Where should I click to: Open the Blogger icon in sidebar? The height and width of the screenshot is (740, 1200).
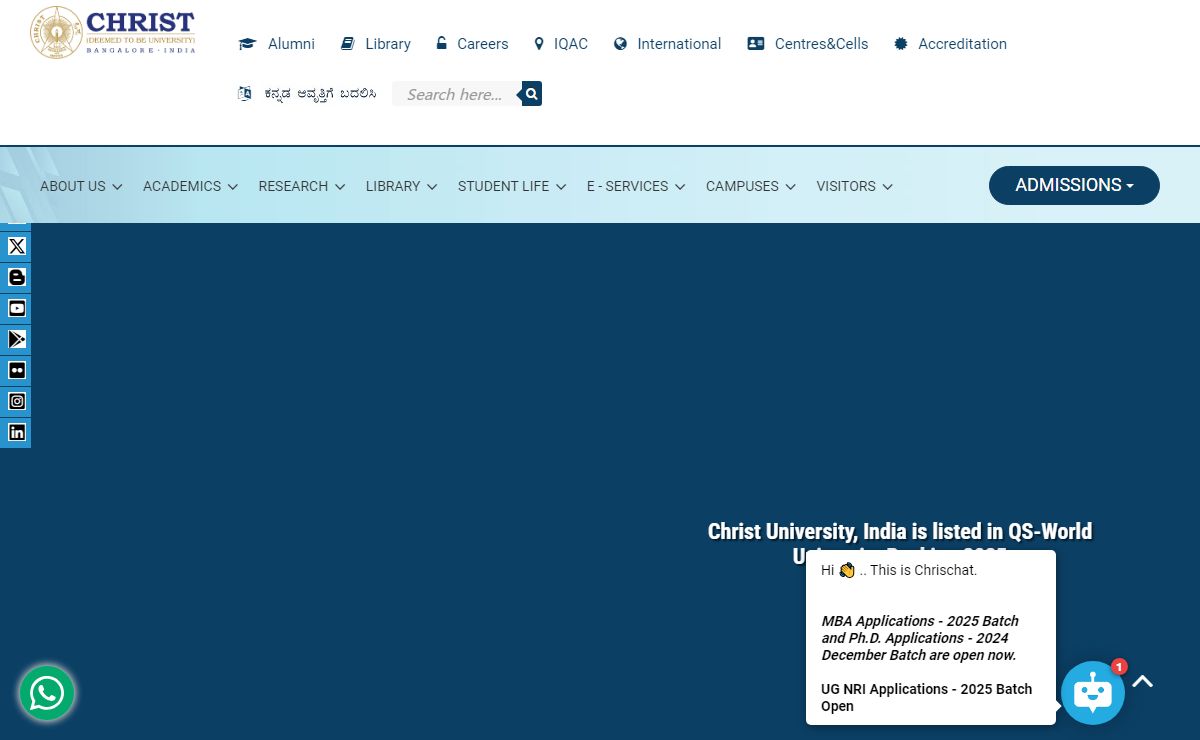[17, 277]
